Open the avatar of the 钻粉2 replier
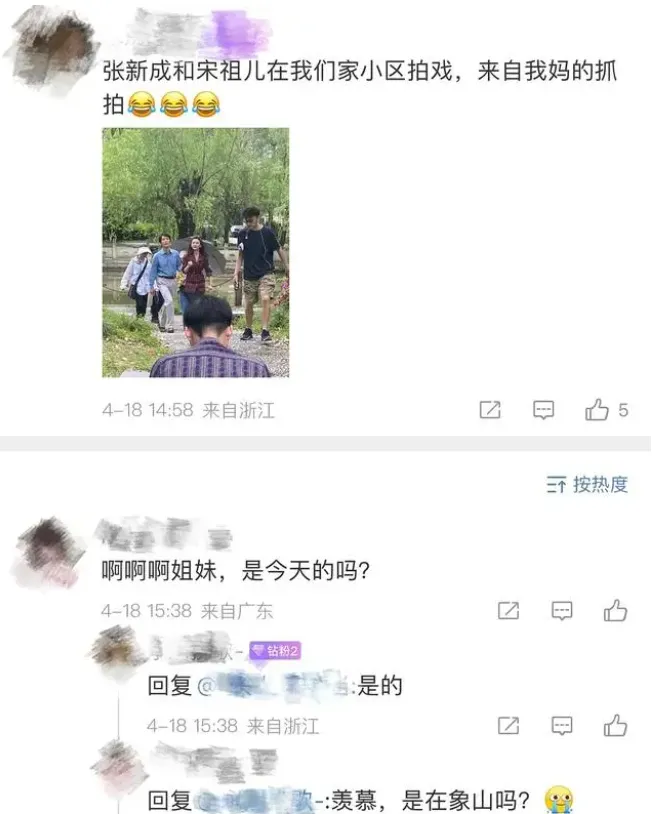659x814 pixels. coord(117,653)
